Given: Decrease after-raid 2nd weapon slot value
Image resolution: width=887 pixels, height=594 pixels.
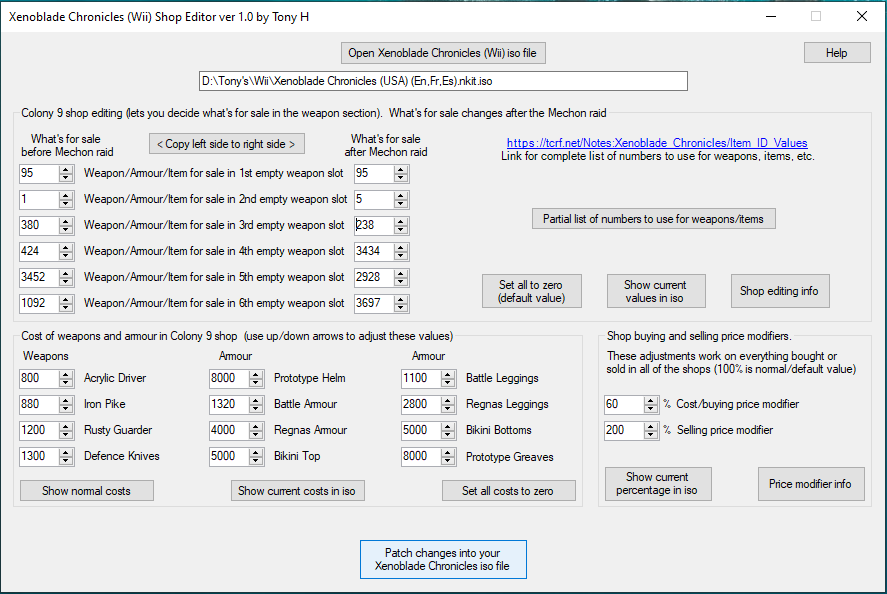Looking at the screenshot, I should point(401,203).
